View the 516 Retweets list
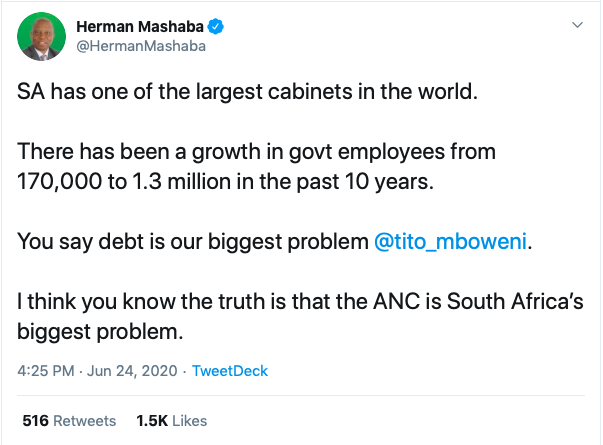 [69, 421]
